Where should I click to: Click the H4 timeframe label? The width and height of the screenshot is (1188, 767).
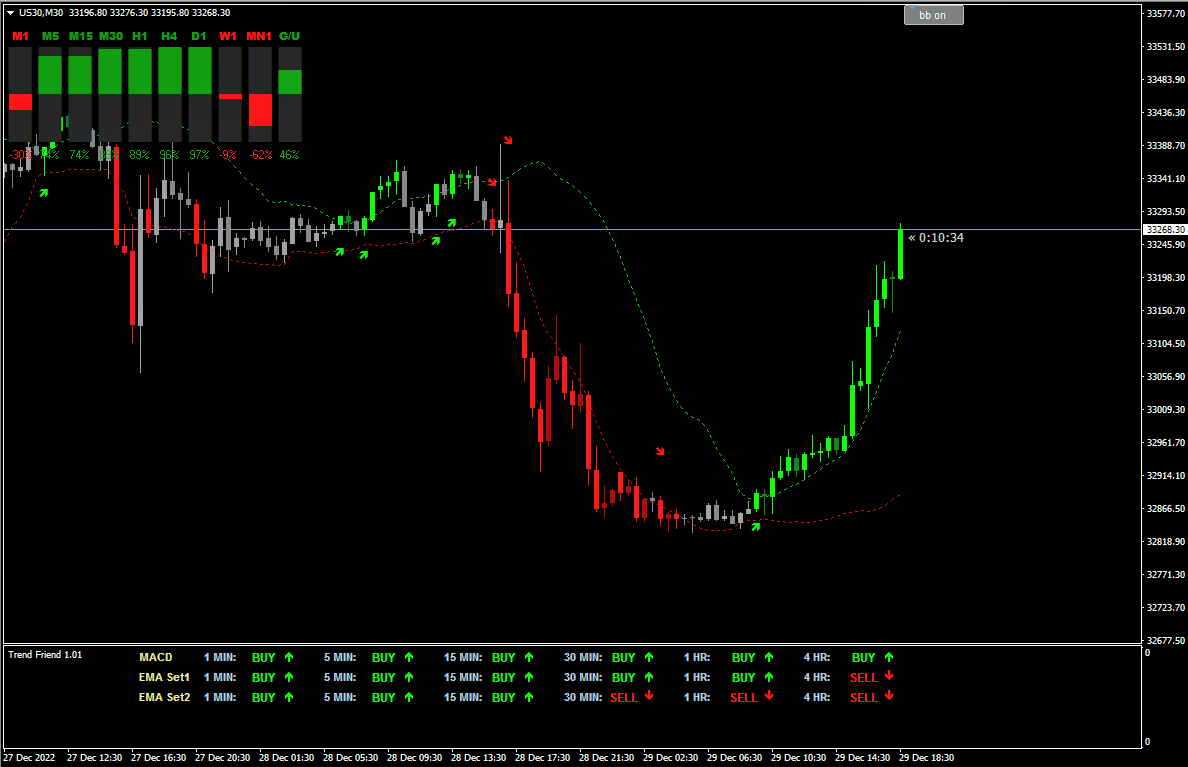pos(169,36)
